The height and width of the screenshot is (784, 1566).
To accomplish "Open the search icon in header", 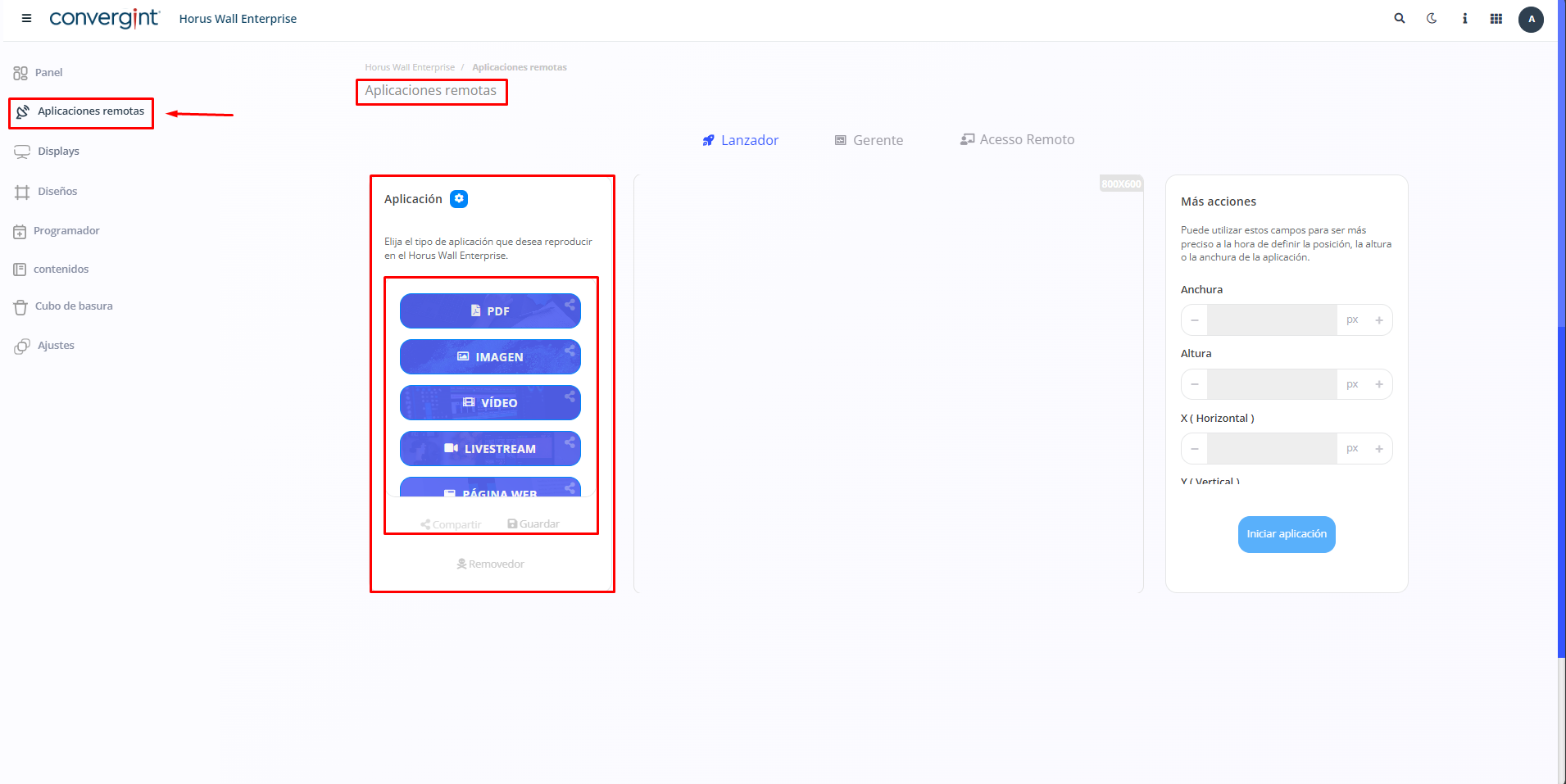I will click(1400, 18).
